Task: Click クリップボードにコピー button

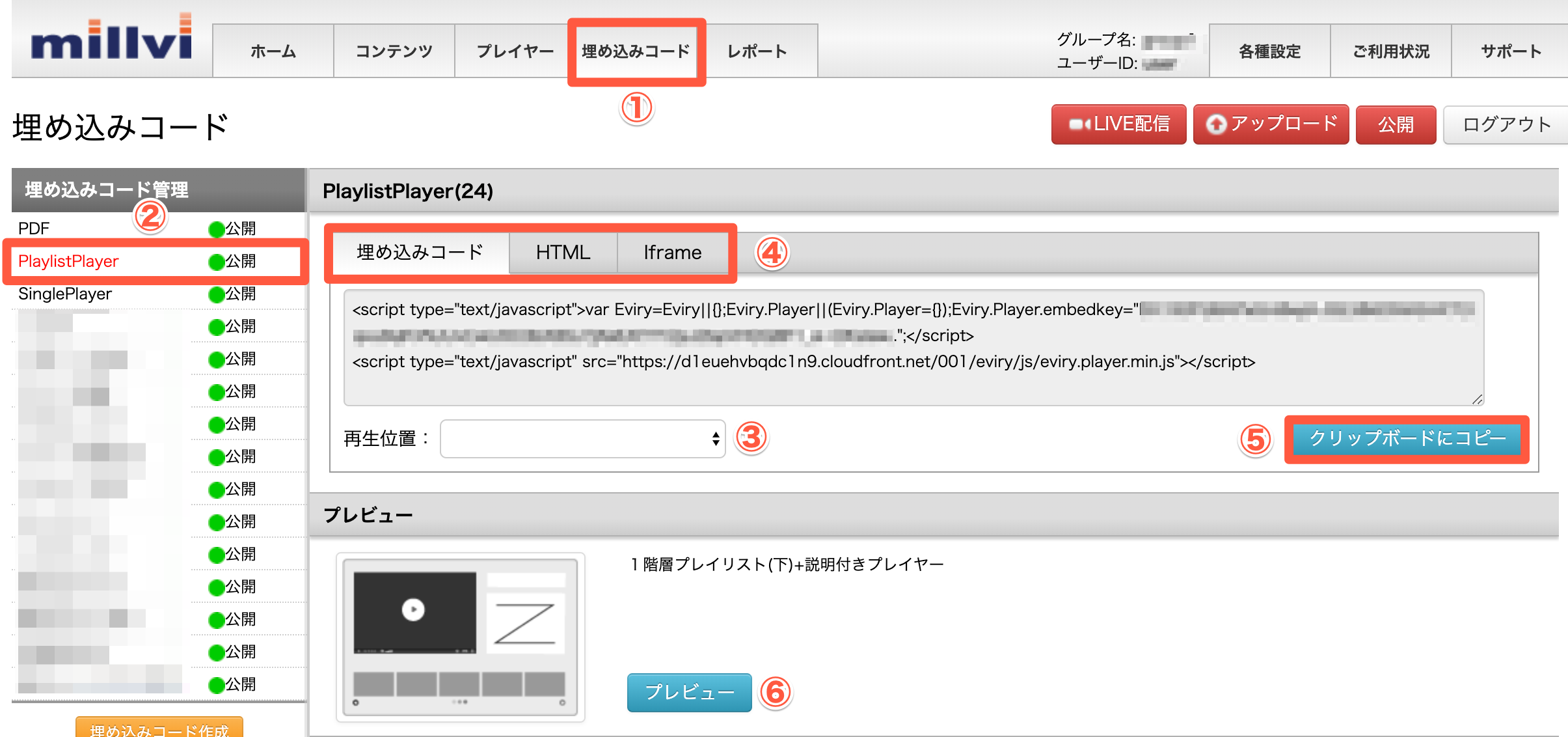Action: tap(1407, 438)
